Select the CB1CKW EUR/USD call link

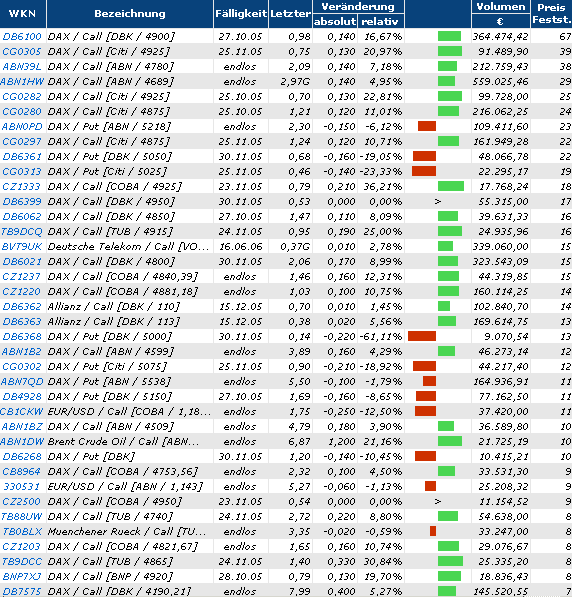click(22, 412)
